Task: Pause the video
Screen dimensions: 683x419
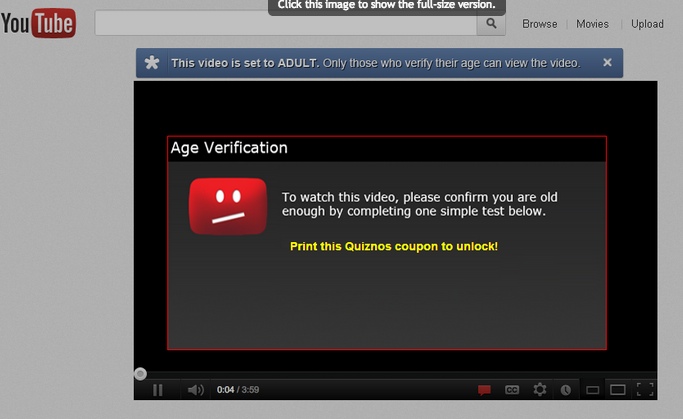Action: coord(158,389)
